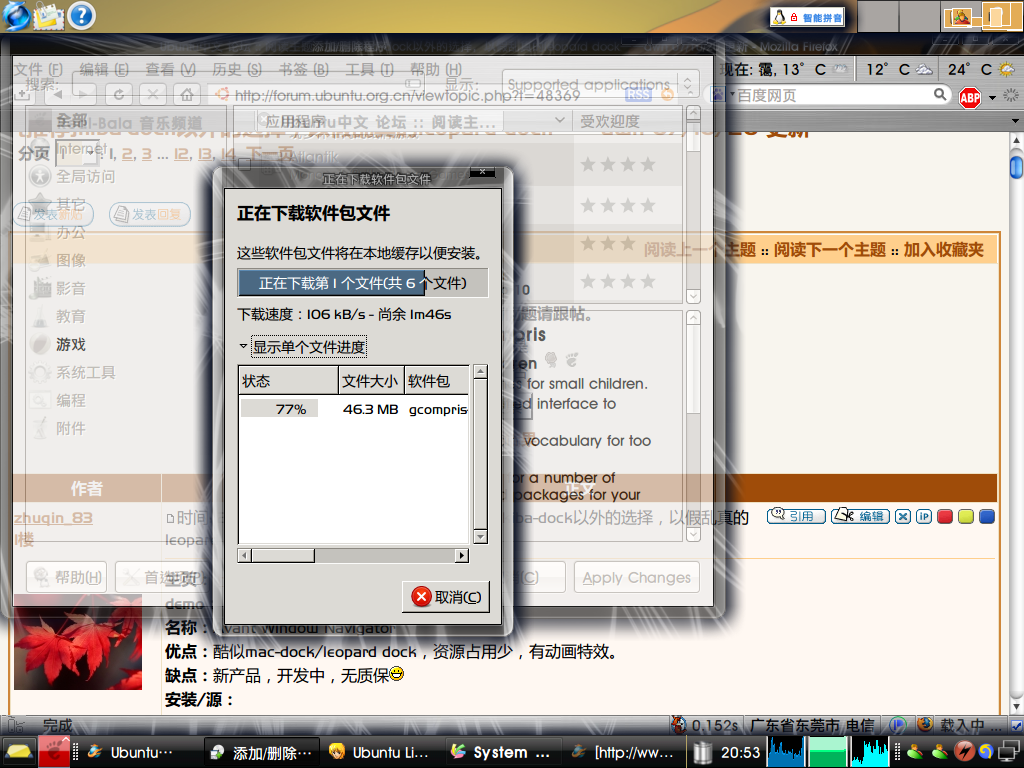Click the Adblock Plus ABP icon in Firefox
The width and height of the screenshot is (1024, 768).
970,97
